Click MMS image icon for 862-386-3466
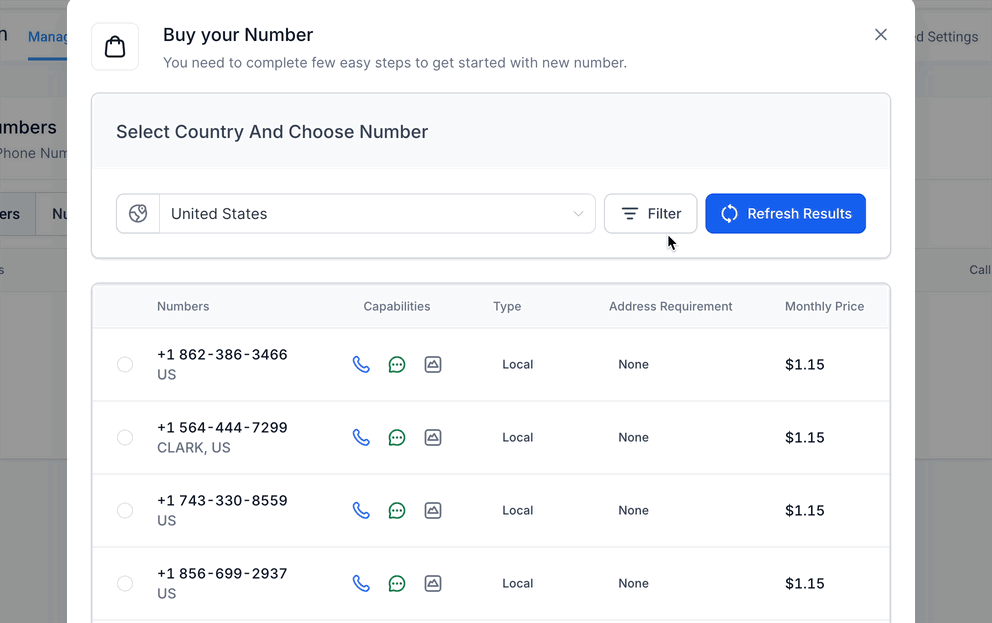 (x=433, y=364)
